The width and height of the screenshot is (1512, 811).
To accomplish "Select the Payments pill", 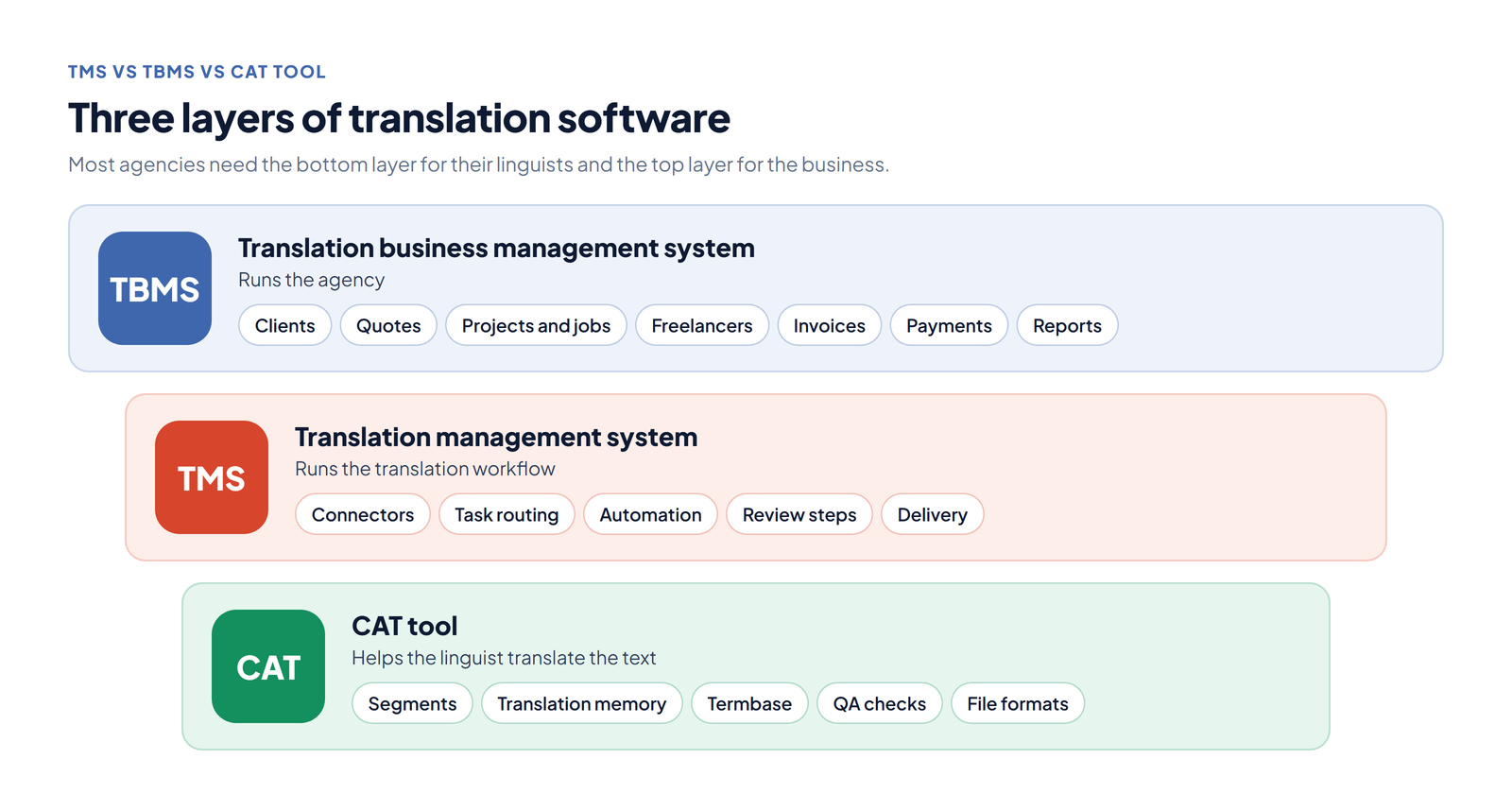I will [x=949, y=325].
